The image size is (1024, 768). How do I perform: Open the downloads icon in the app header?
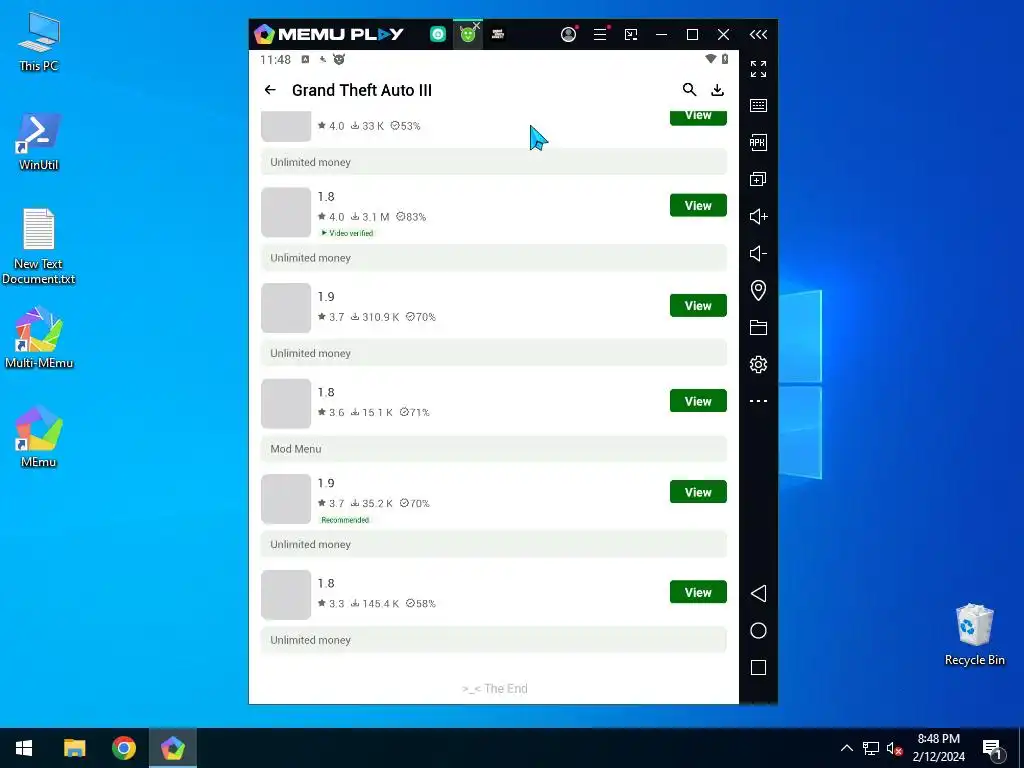[x=717, y=90]
